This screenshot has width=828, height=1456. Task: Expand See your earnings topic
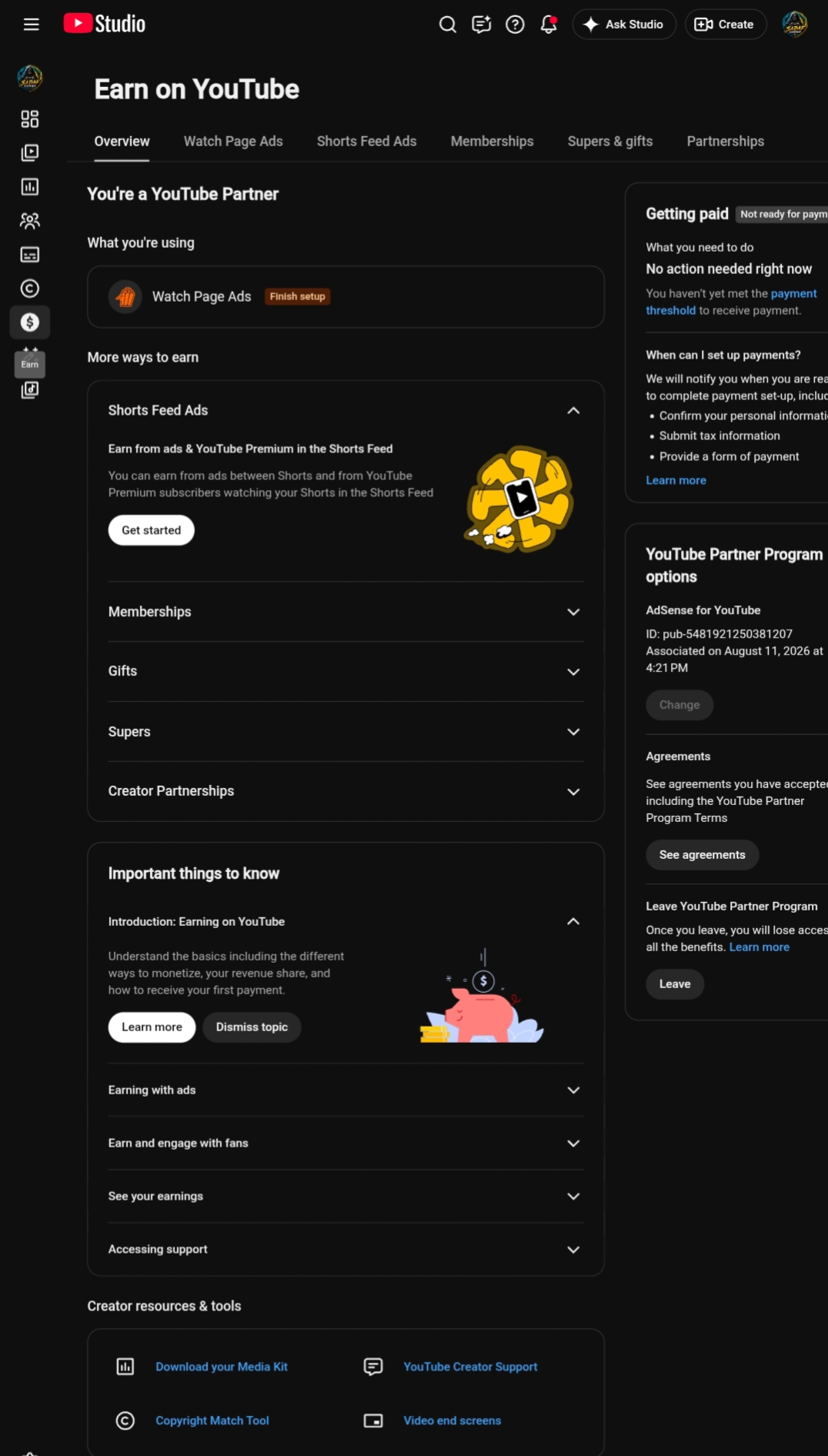point(573,1197)
